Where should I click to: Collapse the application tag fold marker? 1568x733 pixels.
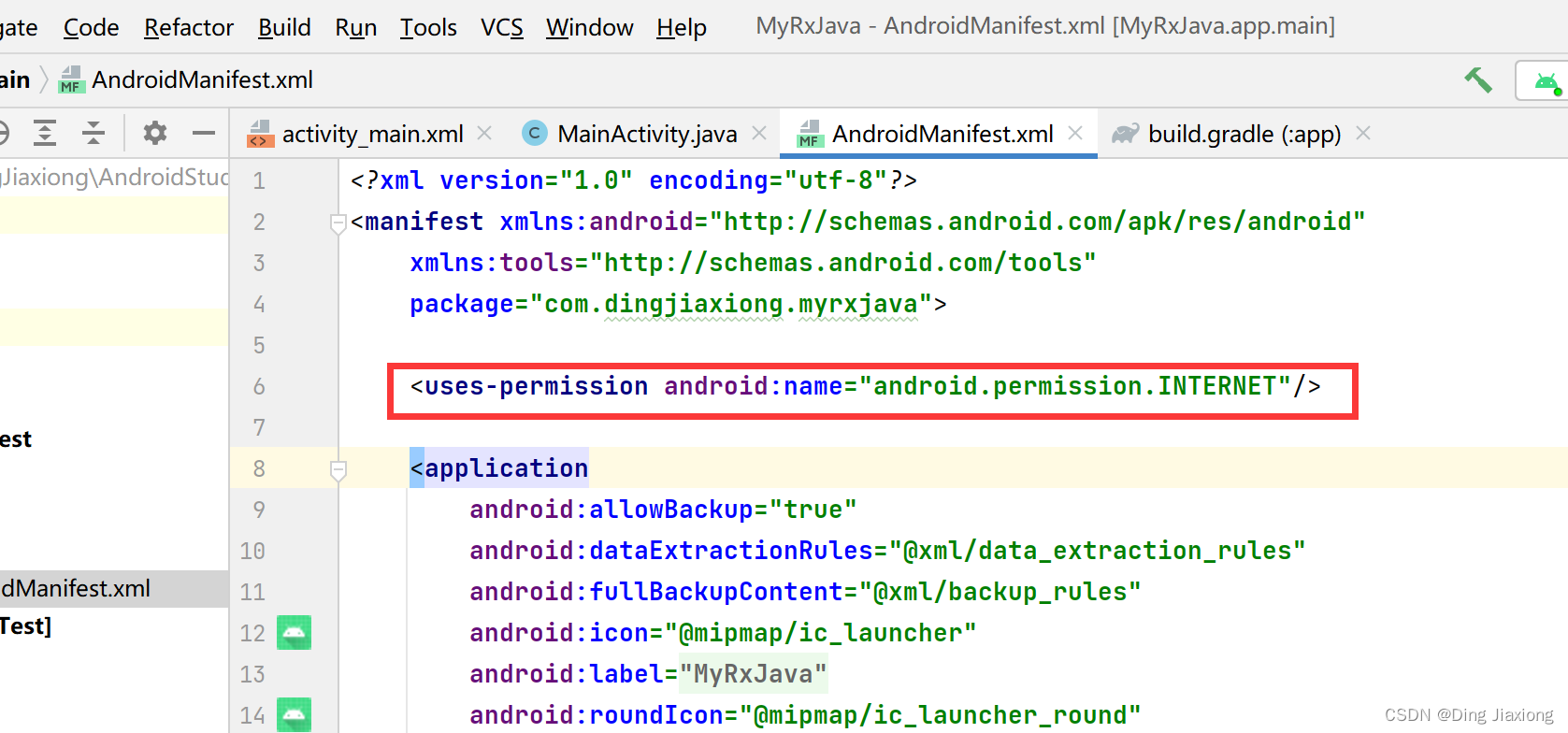[338, 470]
